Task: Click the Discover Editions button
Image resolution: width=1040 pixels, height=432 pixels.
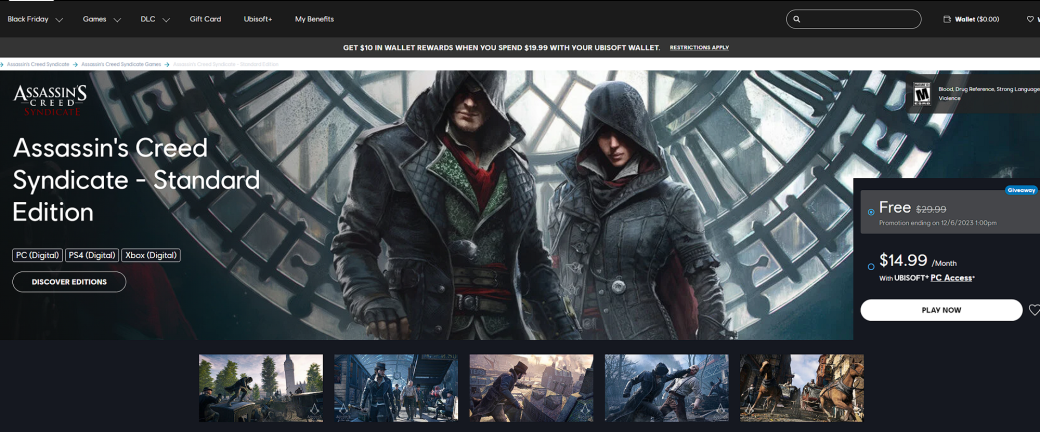Action: (69, 282)
